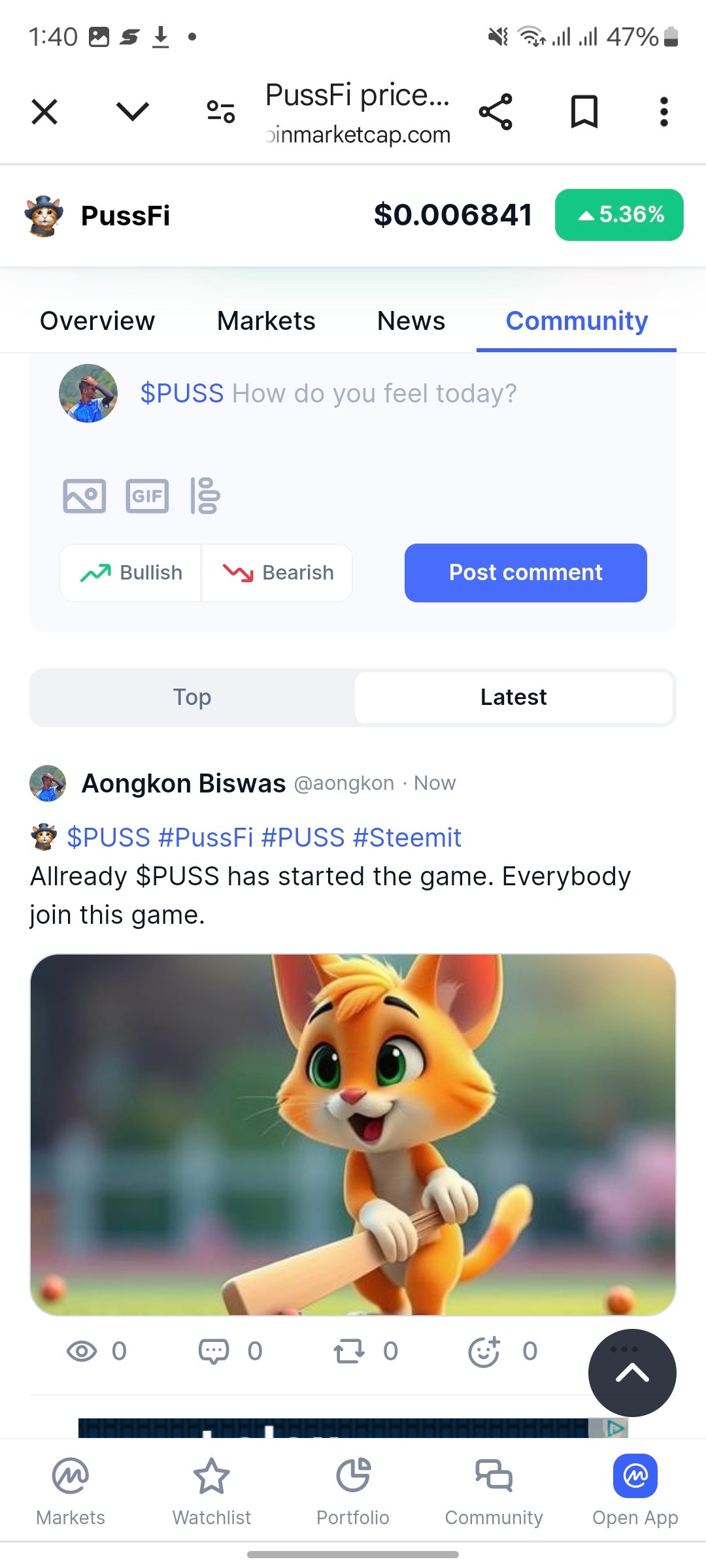Click the Post comment button
Viewport: 706px width, 1568px height.
(x=526, y=573)
